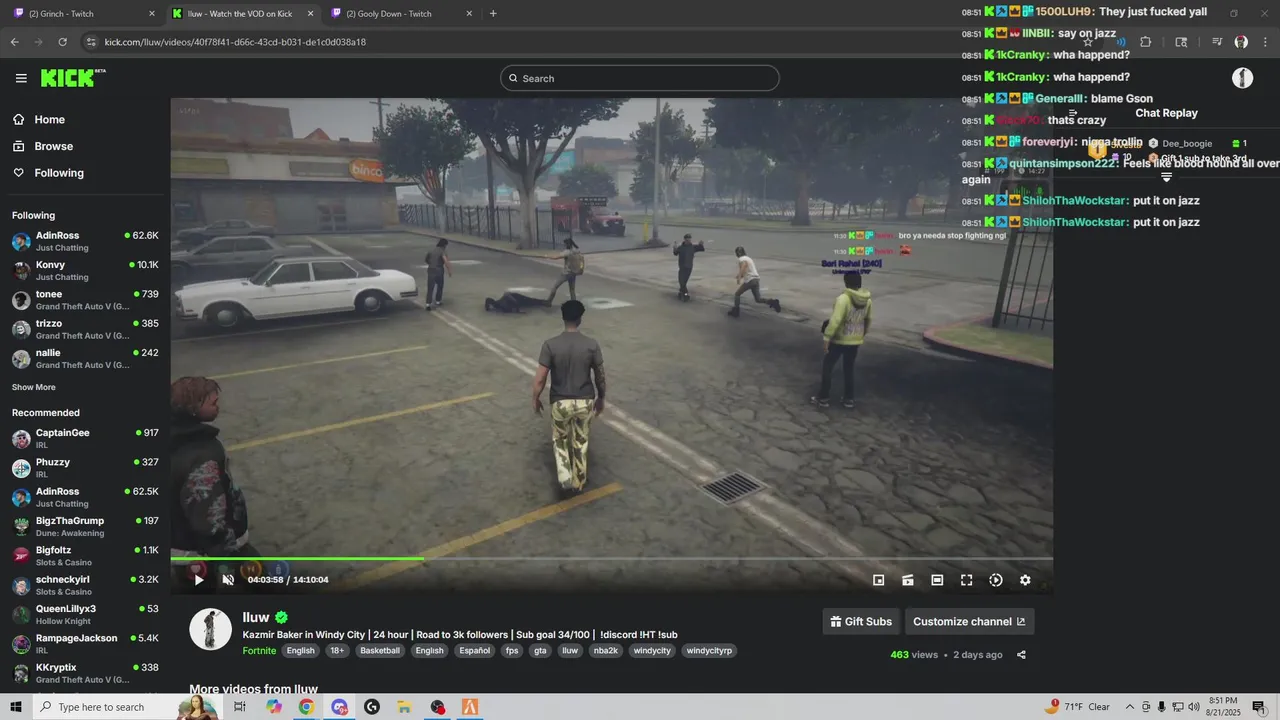
Task: Show hidden system tray icons
Action: (1131, 707)
